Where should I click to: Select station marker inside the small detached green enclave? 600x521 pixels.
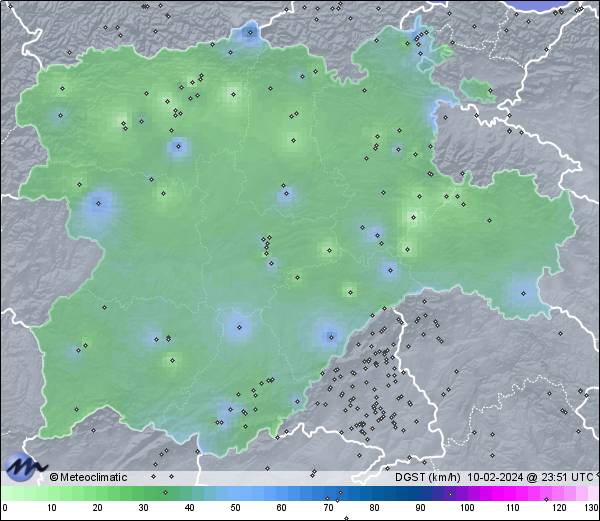coord(490,91)
